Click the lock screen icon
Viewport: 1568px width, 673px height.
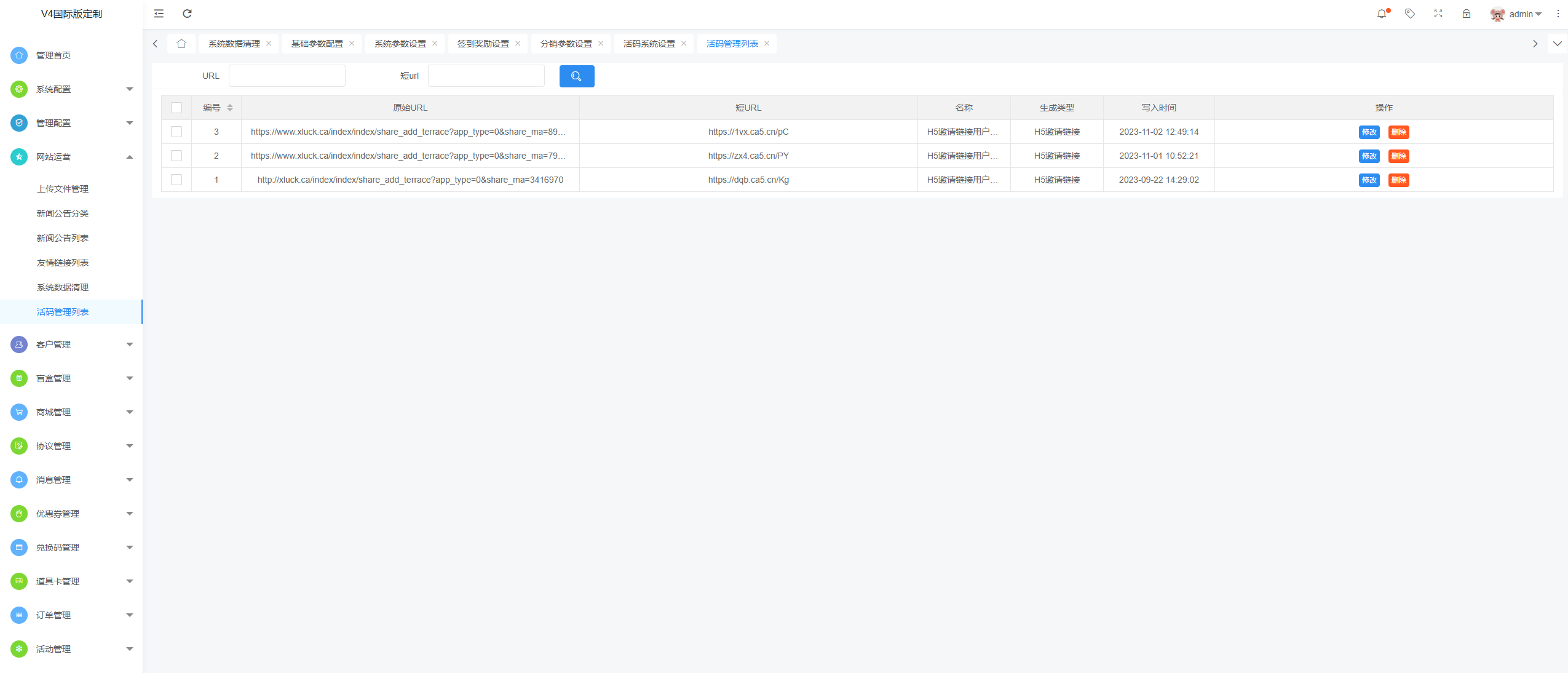[1467, 14]
